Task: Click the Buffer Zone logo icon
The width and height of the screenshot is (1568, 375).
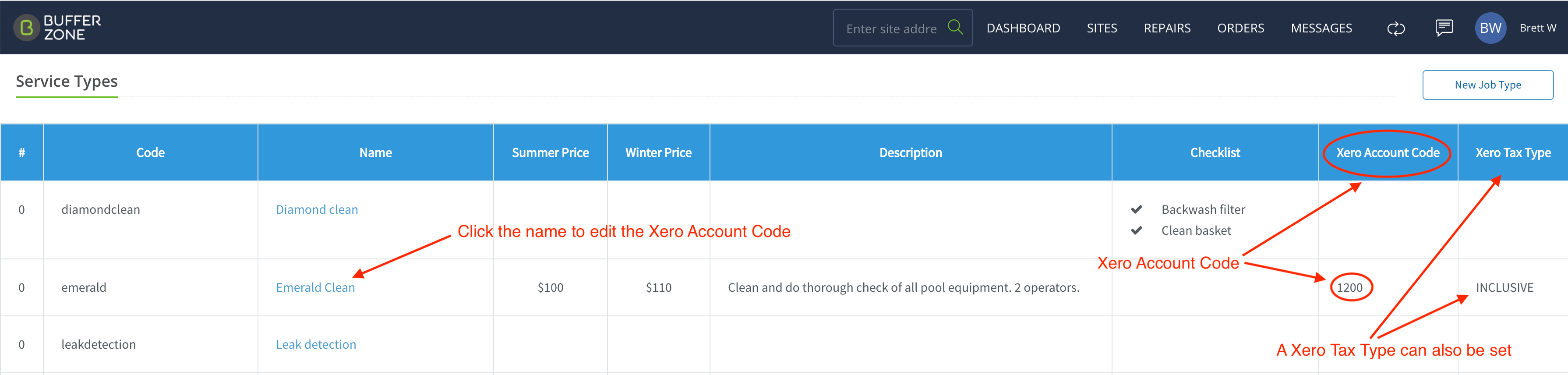Action: 26,28
